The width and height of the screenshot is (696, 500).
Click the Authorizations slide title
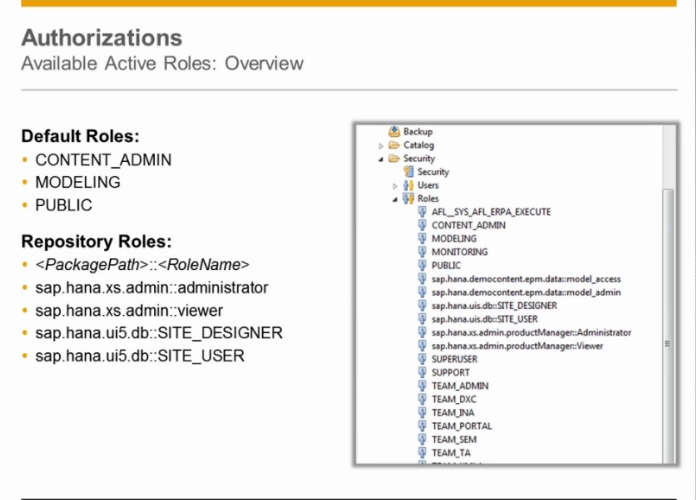pyautogui.click(x=102, y=38)
